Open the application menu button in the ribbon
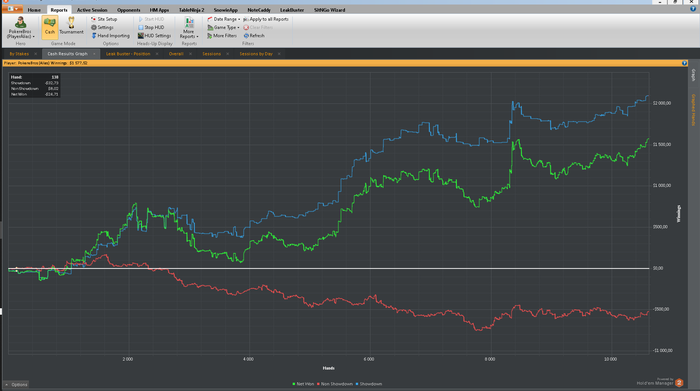 [x=12, y=9]
